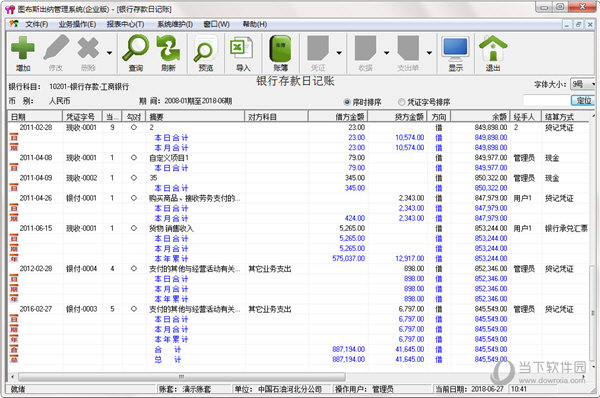Open the 文件(F) menu
This screenshot has width=600, height=398.
[37, 24]
